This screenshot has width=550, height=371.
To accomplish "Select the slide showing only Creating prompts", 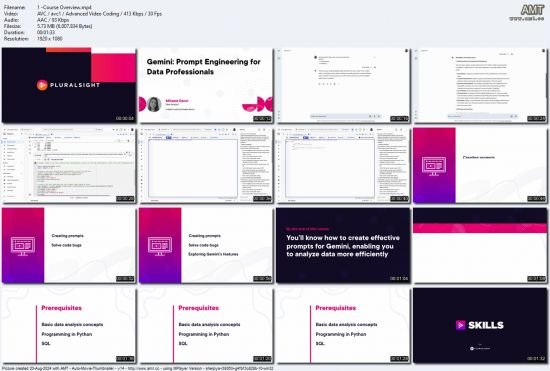I will pos(480,165).
